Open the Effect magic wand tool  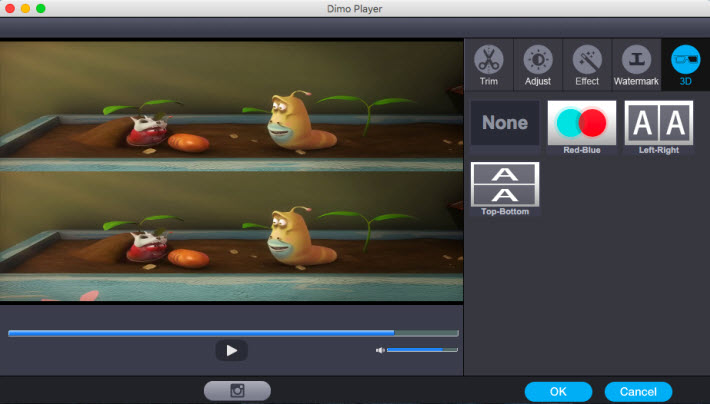coord(587,65)
